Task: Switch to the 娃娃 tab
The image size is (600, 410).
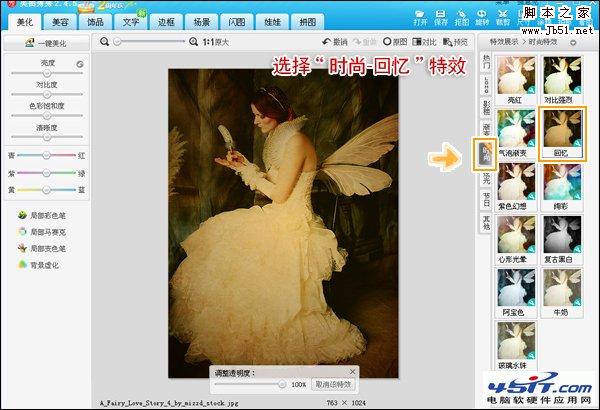Action: [x=272, y=22]
